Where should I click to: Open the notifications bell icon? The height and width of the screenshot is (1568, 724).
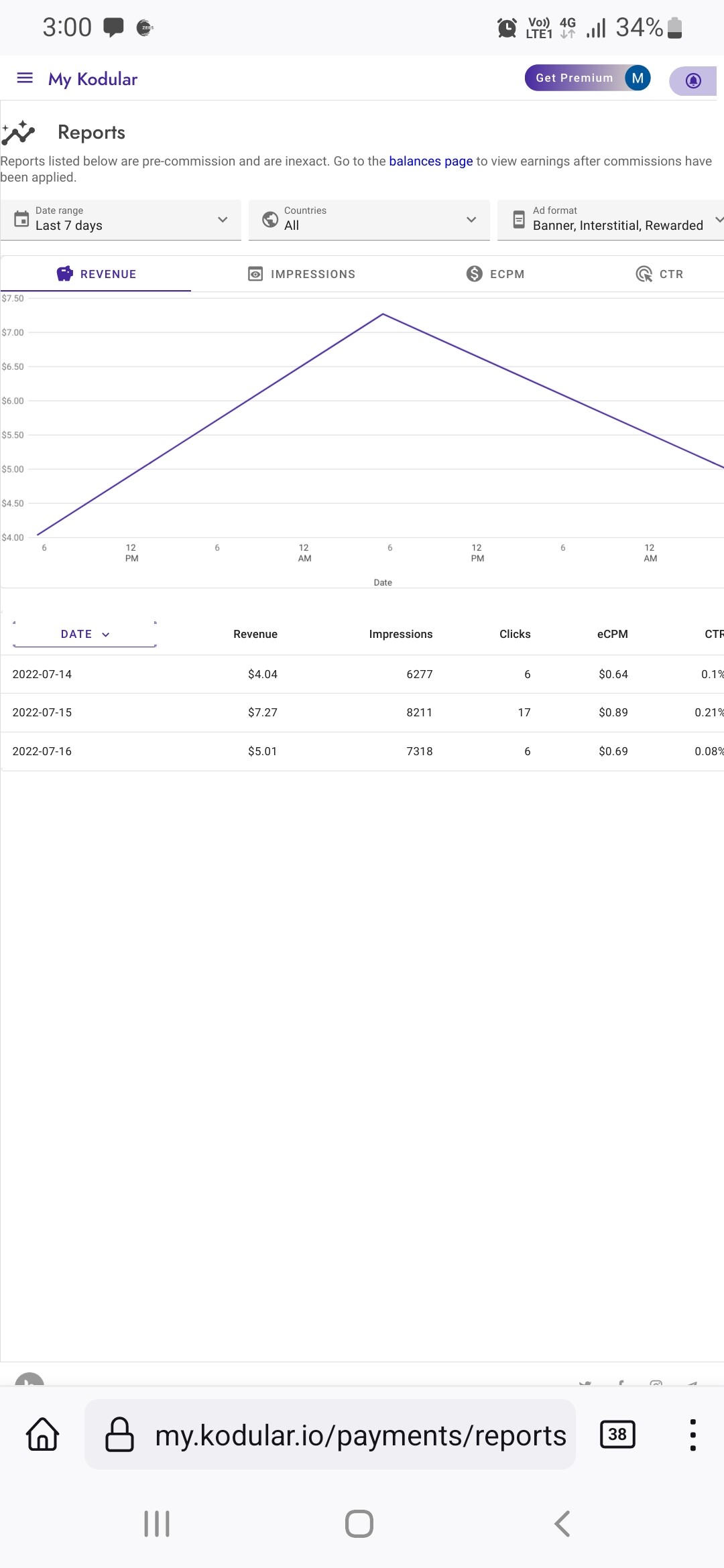click(694, 81)
